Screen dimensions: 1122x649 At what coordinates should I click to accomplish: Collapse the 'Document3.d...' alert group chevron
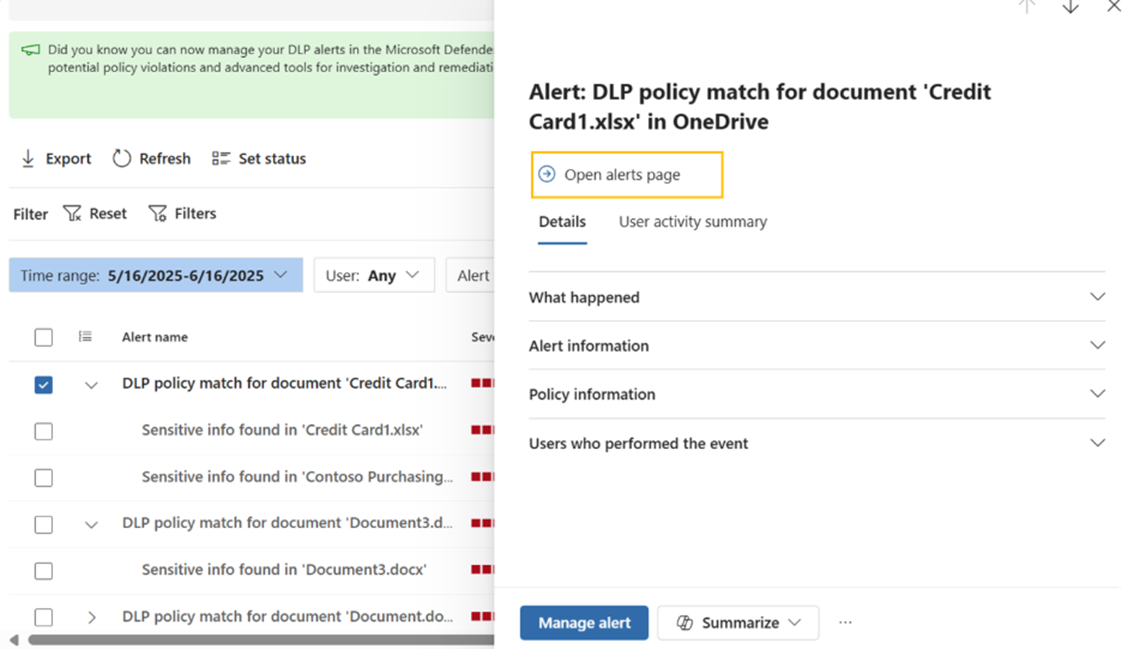[x=91, y=524]
